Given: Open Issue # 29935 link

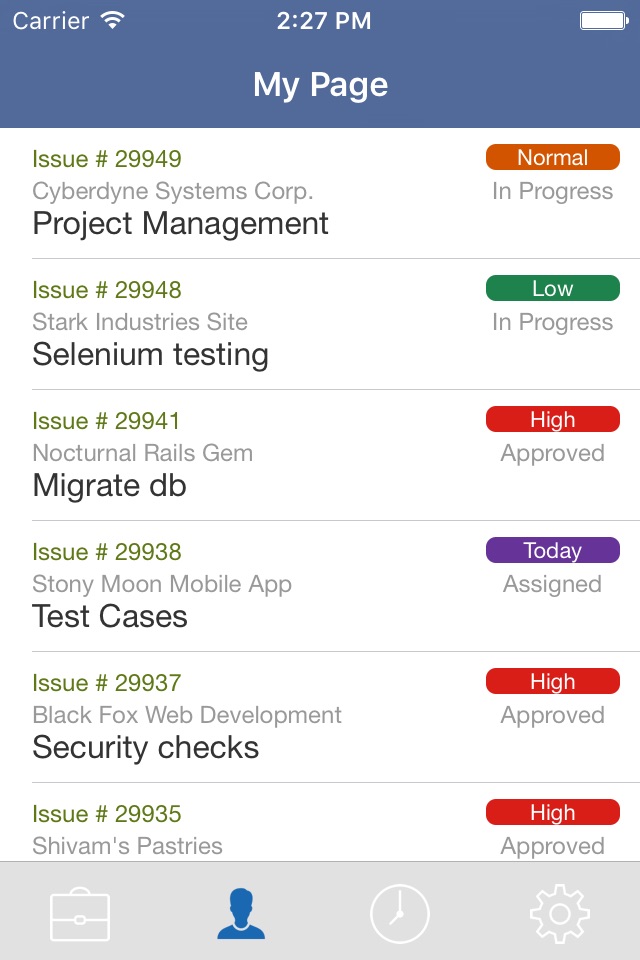Looking at the screenshot, I should pos(107,814).
